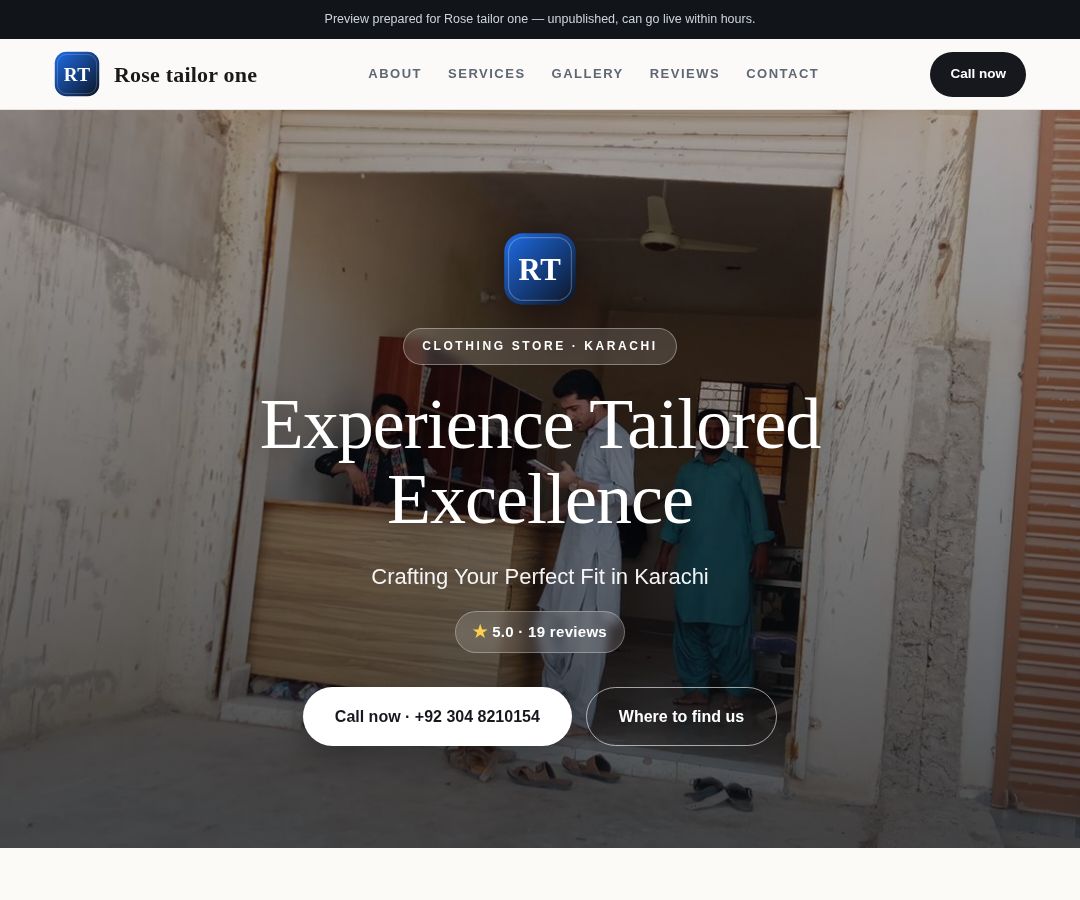Jump to Reviews from the nav bar
1080x900 pixels.
pyautogui.click(x=684, y=74)
